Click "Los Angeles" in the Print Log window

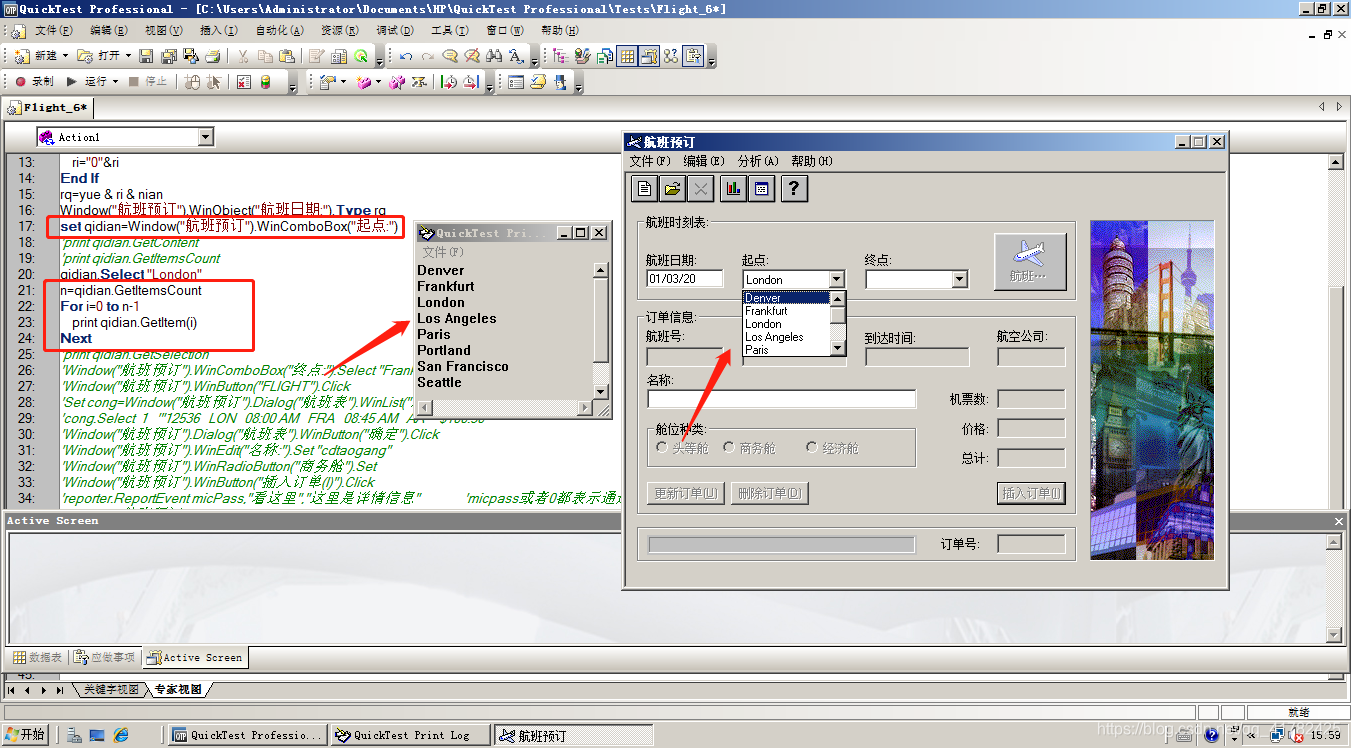(457, 318)
